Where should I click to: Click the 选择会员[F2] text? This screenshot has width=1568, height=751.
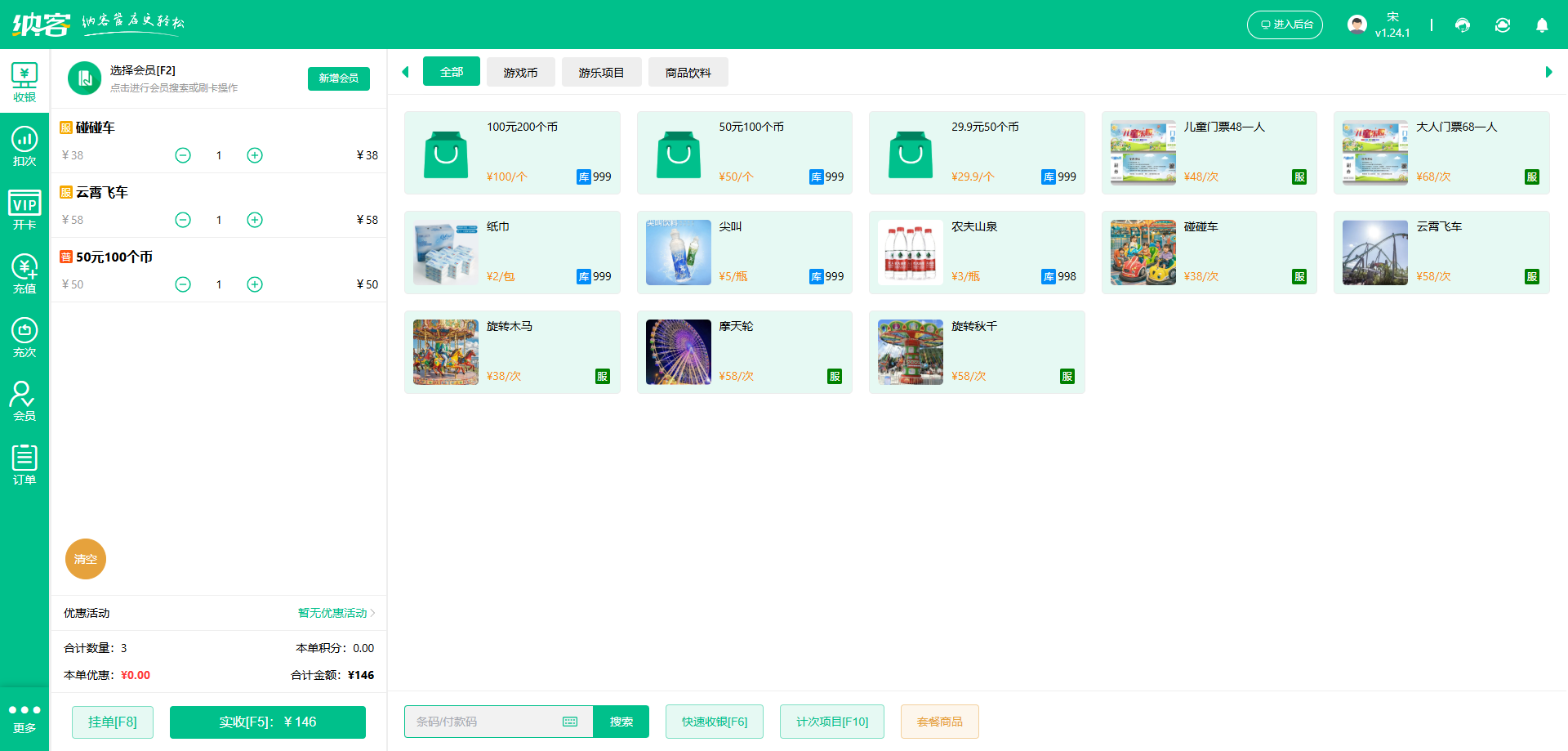tap(143, 70)
